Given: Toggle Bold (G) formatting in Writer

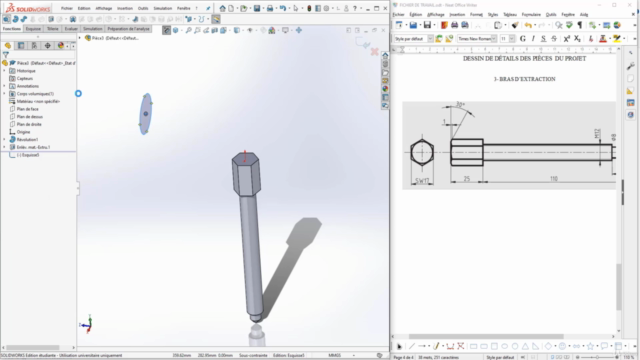Looking at the screenshot, I should pyautogui.click(x=523, y=38).
